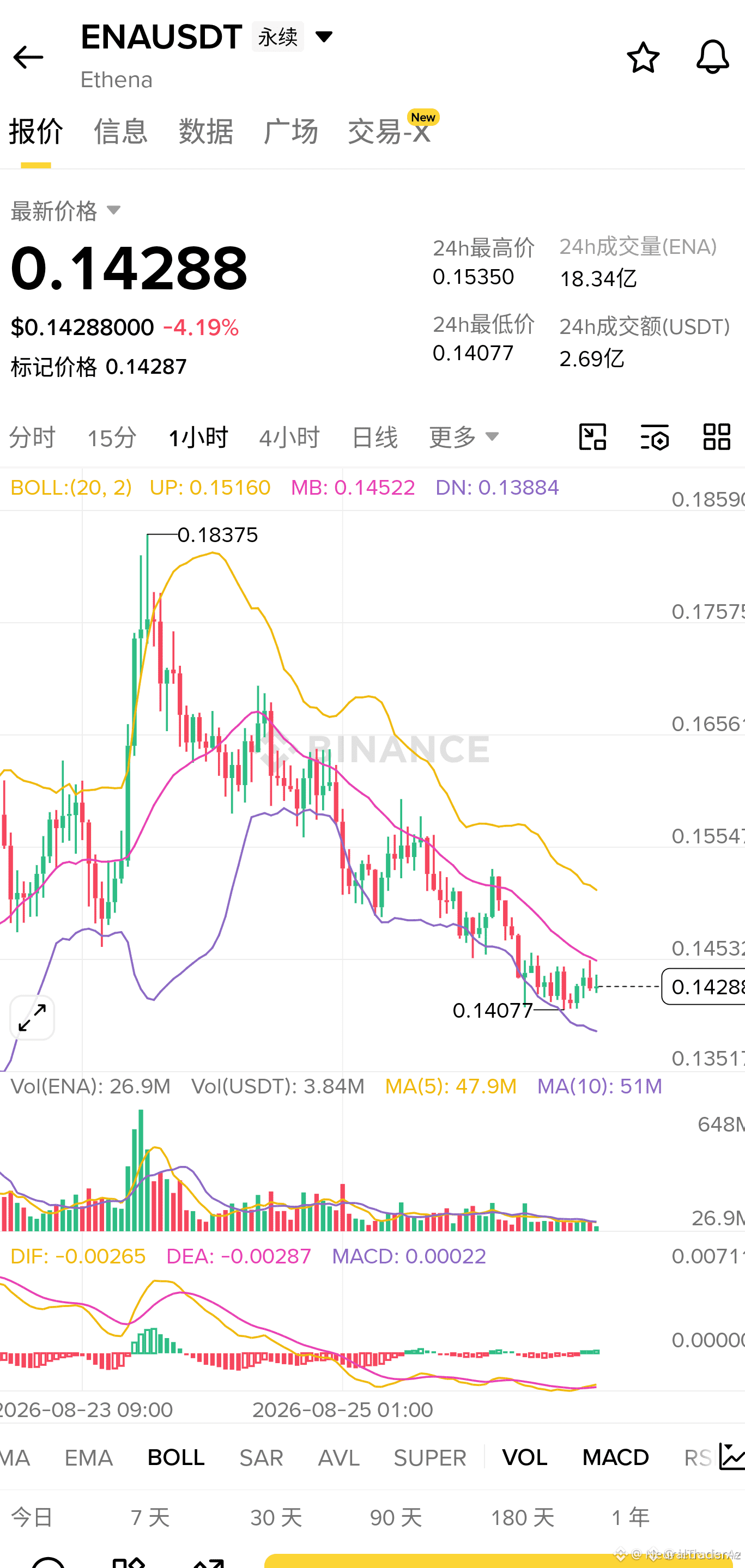Tap the 24h最高价 0.15350 value

[474, 277]
